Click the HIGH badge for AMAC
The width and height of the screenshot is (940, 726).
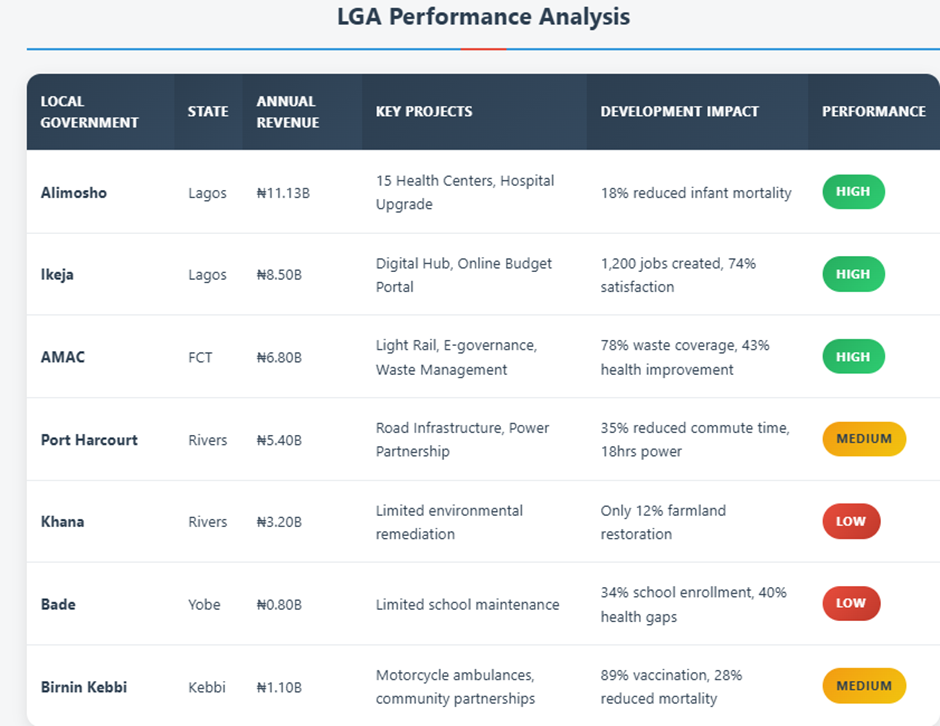(853, 357)
